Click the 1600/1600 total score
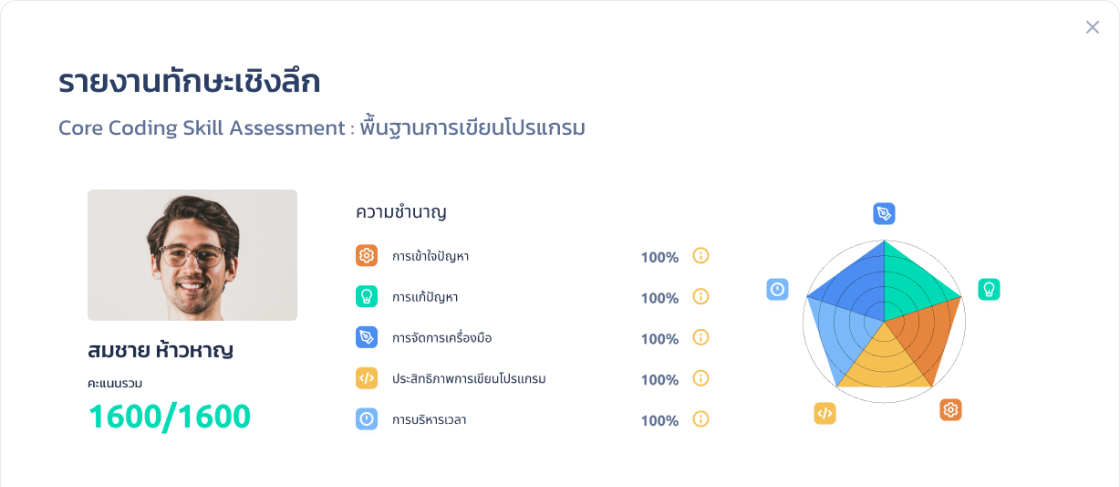 pyautogui.click(x=170, y=416)
